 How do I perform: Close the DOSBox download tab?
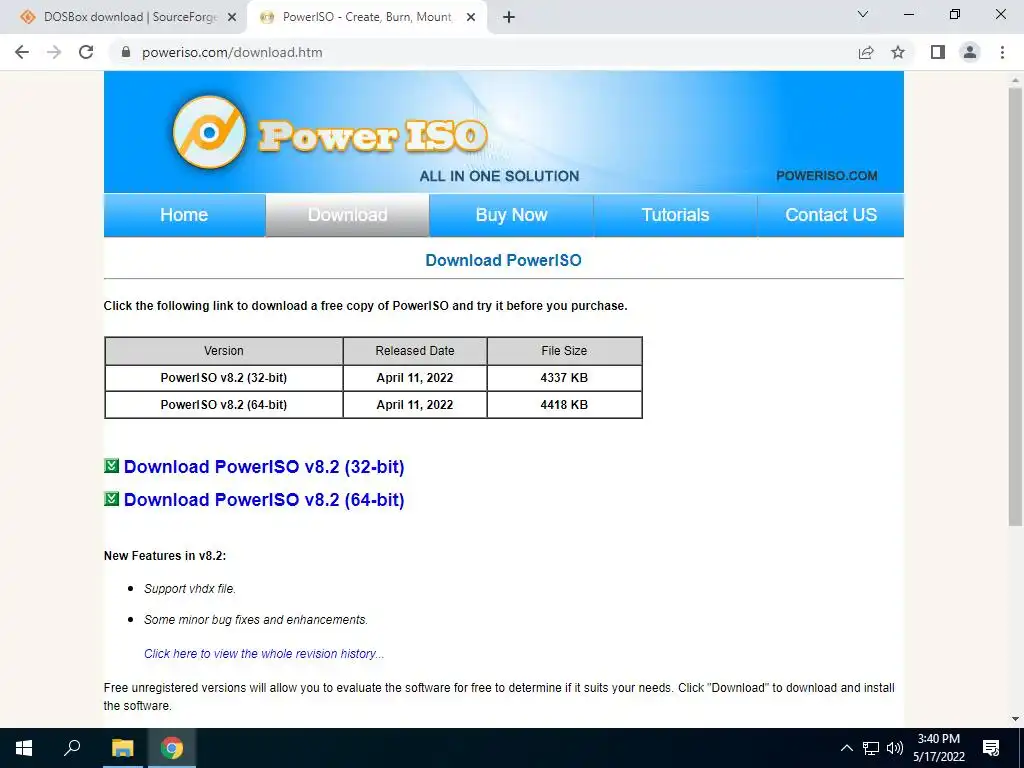point(232,18)
